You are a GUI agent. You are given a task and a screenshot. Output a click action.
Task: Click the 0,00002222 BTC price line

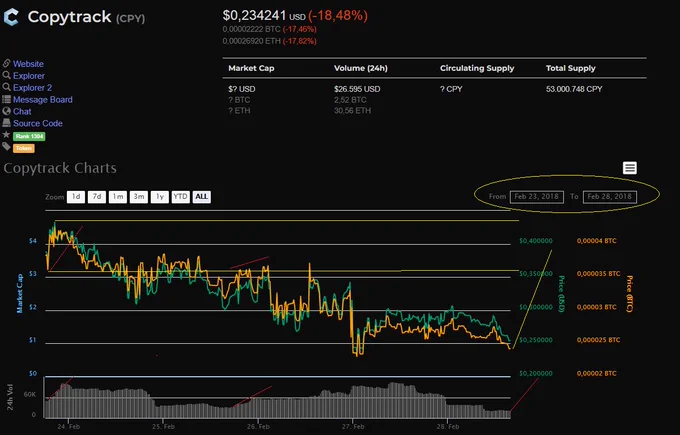(269, 29)
